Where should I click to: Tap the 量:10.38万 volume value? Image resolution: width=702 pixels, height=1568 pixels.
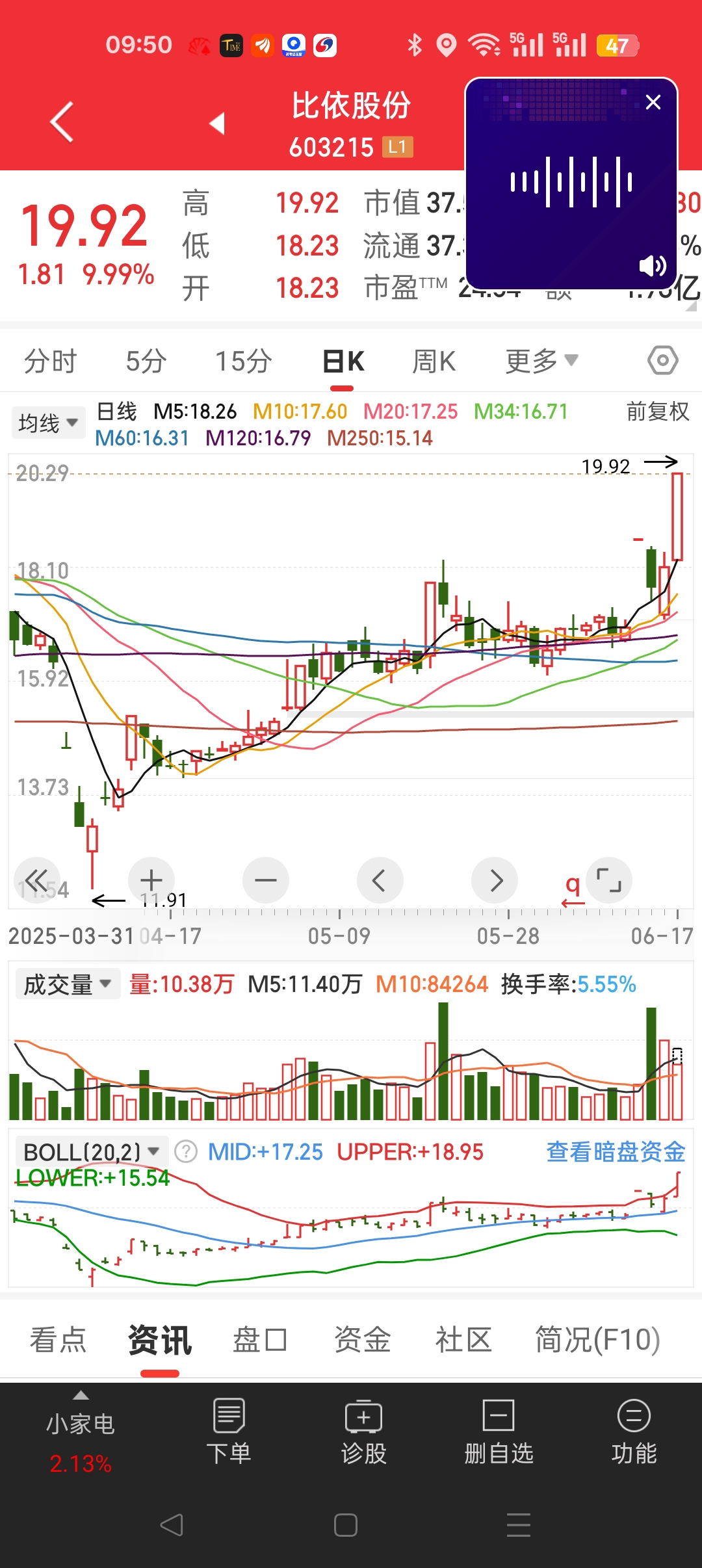[181, 984]
